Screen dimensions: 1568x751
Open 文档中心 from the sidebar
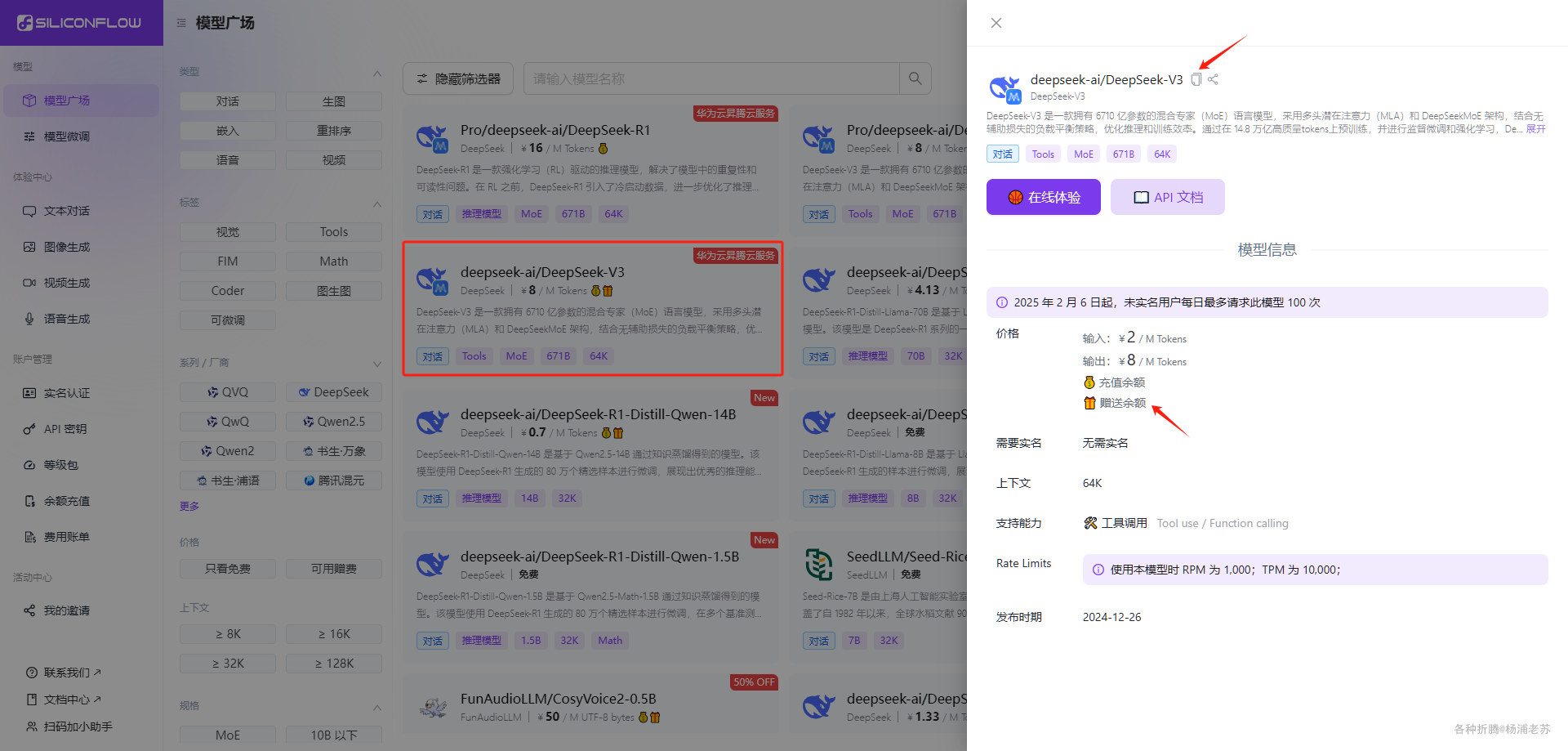(x=64, y=700)
